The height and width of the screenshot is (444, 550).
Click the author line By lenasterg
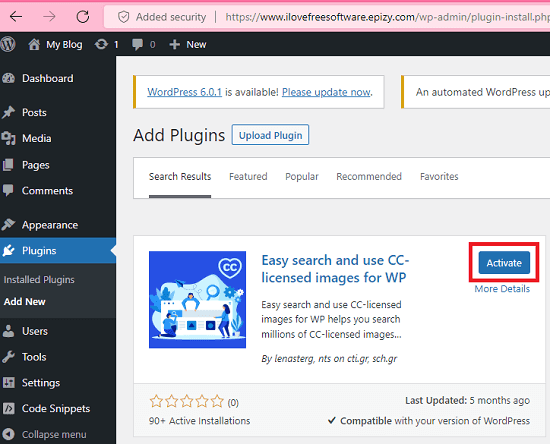tap(329, 358)
